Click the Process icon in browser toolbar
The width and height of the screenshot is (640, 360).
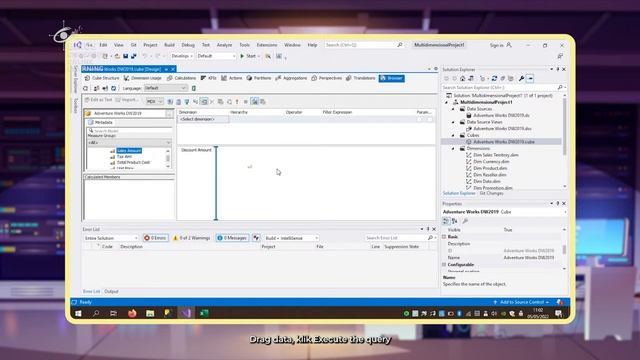tap(85, 88)
